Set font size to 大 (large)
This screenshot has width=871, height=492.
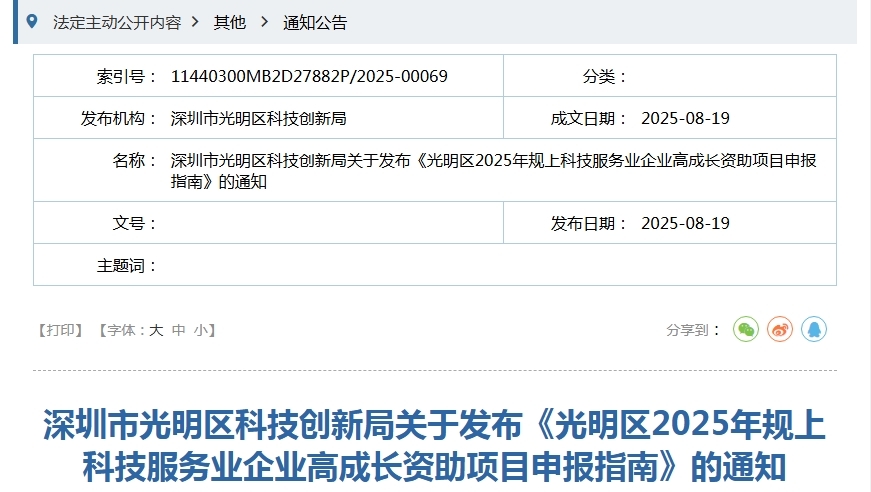click(x=156, y=330)
